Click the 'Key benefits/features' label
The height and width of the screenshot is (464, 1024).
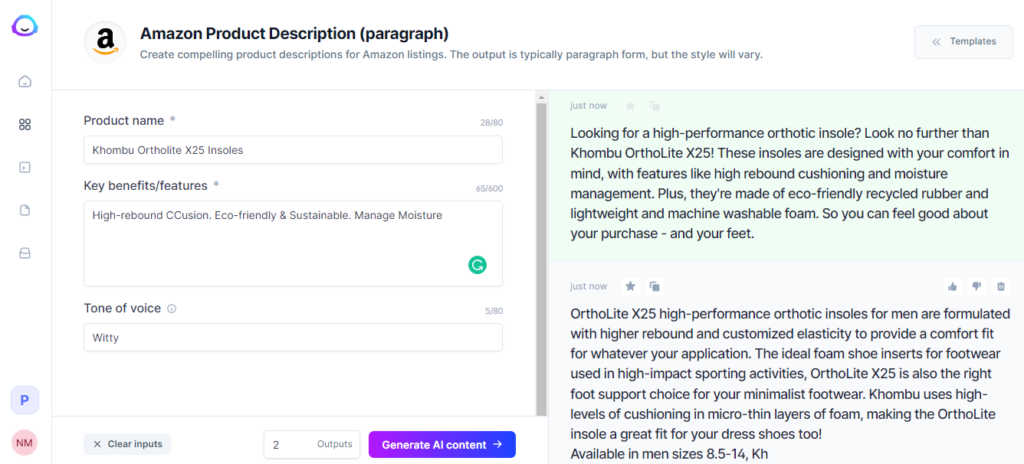(x=146, y=186)
